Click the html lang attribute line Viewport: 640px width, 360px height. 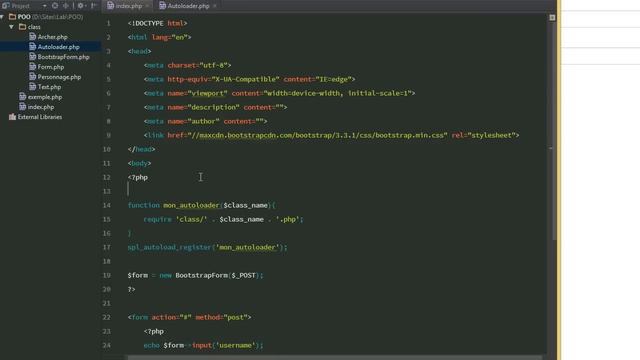pos(159,37)
